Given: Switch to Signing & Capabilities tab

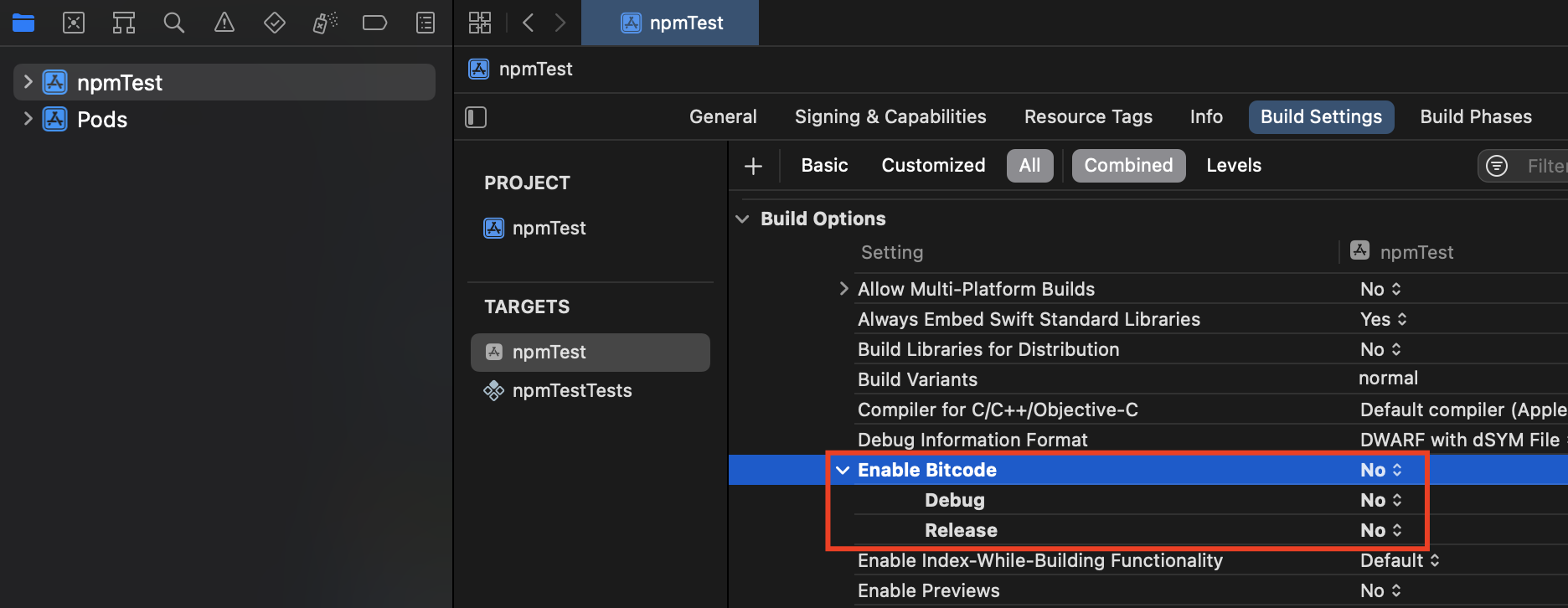Looking at the screenshot, I should point(890,116).
